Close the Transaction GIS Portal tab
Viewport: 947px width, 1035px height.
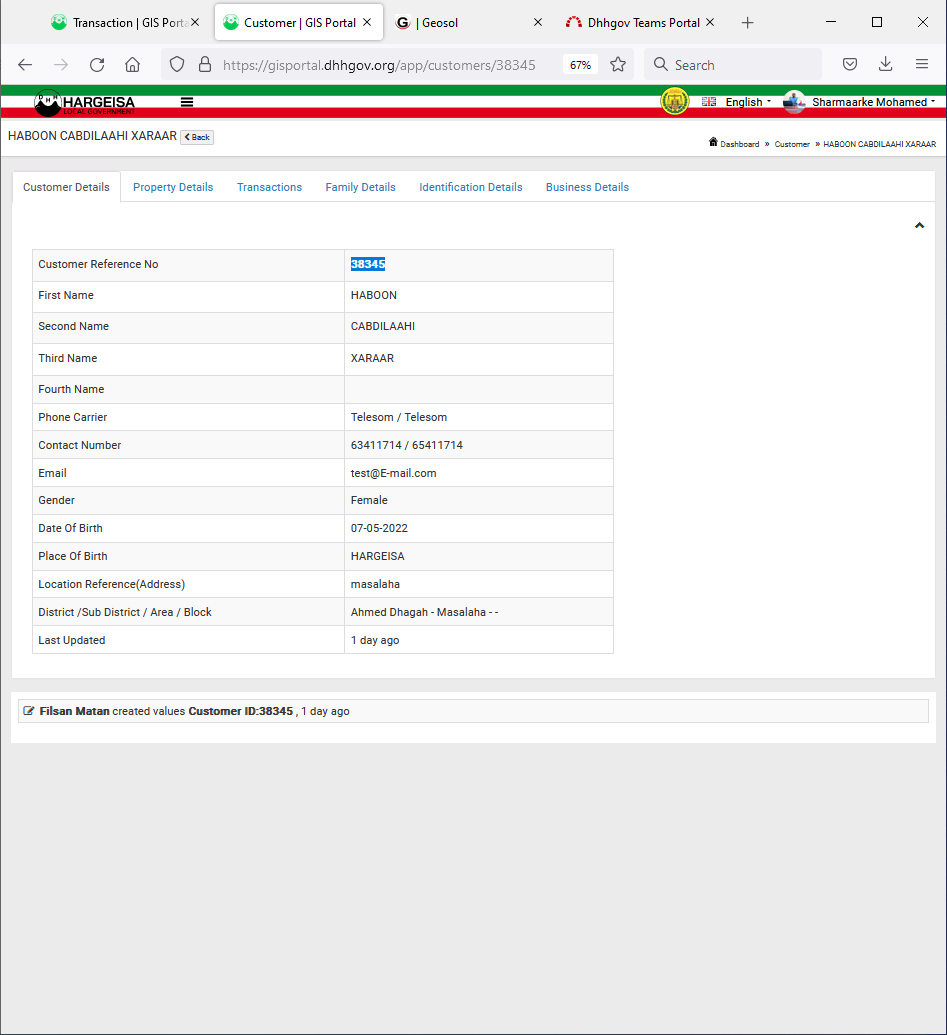click(195, 22)
